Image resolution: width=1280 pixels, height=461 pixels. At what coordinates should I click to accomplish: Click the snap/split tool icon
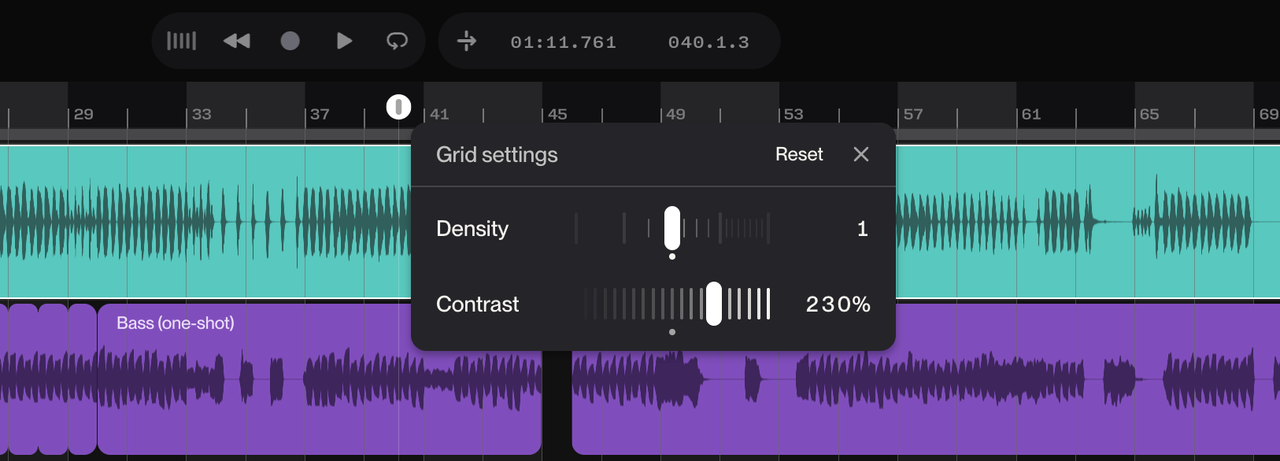click(x=467, y=41)
